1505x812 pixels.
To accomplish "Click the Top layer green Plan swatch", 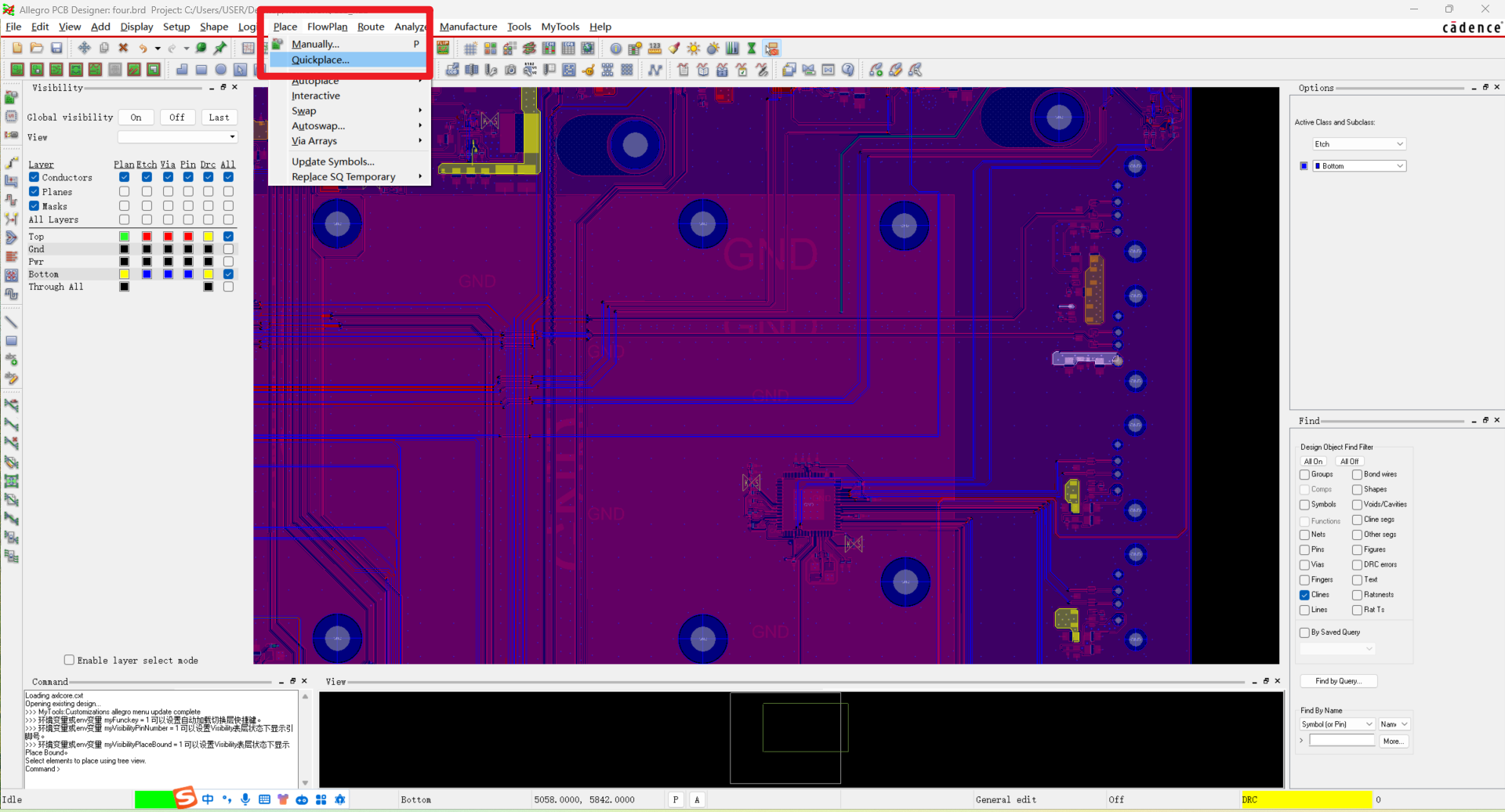I will 124,237.
